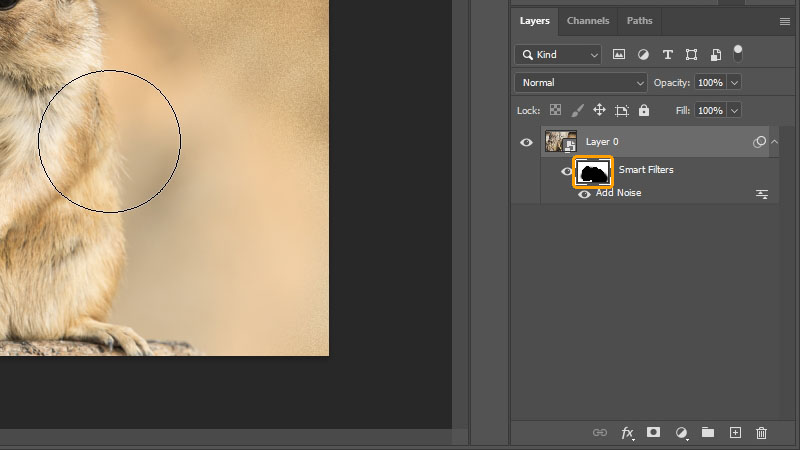Image resolution: width=800 pixels, height=450 pixels.
Task: Add a layer mask
Action: pyautogui.click(x=653, y=432)
